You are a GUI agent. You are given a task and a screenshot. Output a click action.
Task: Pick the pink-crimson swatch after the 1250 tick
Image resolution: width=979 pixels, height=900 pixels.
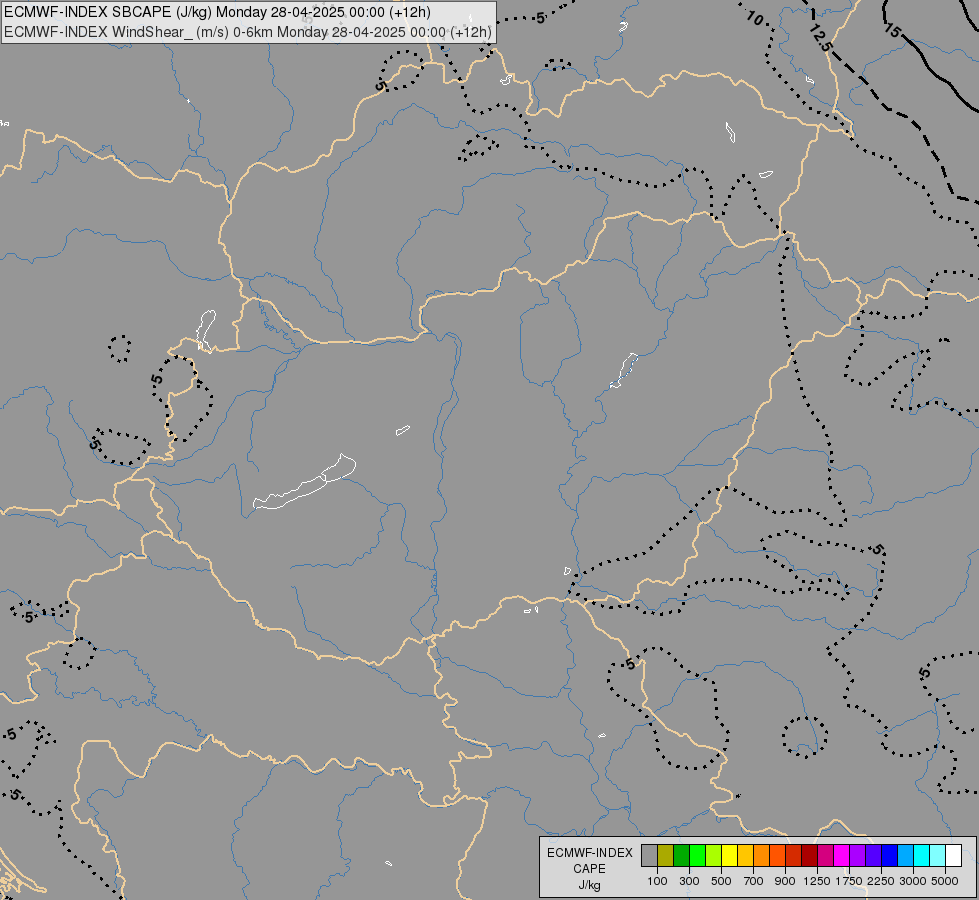[x=825, y=856]
